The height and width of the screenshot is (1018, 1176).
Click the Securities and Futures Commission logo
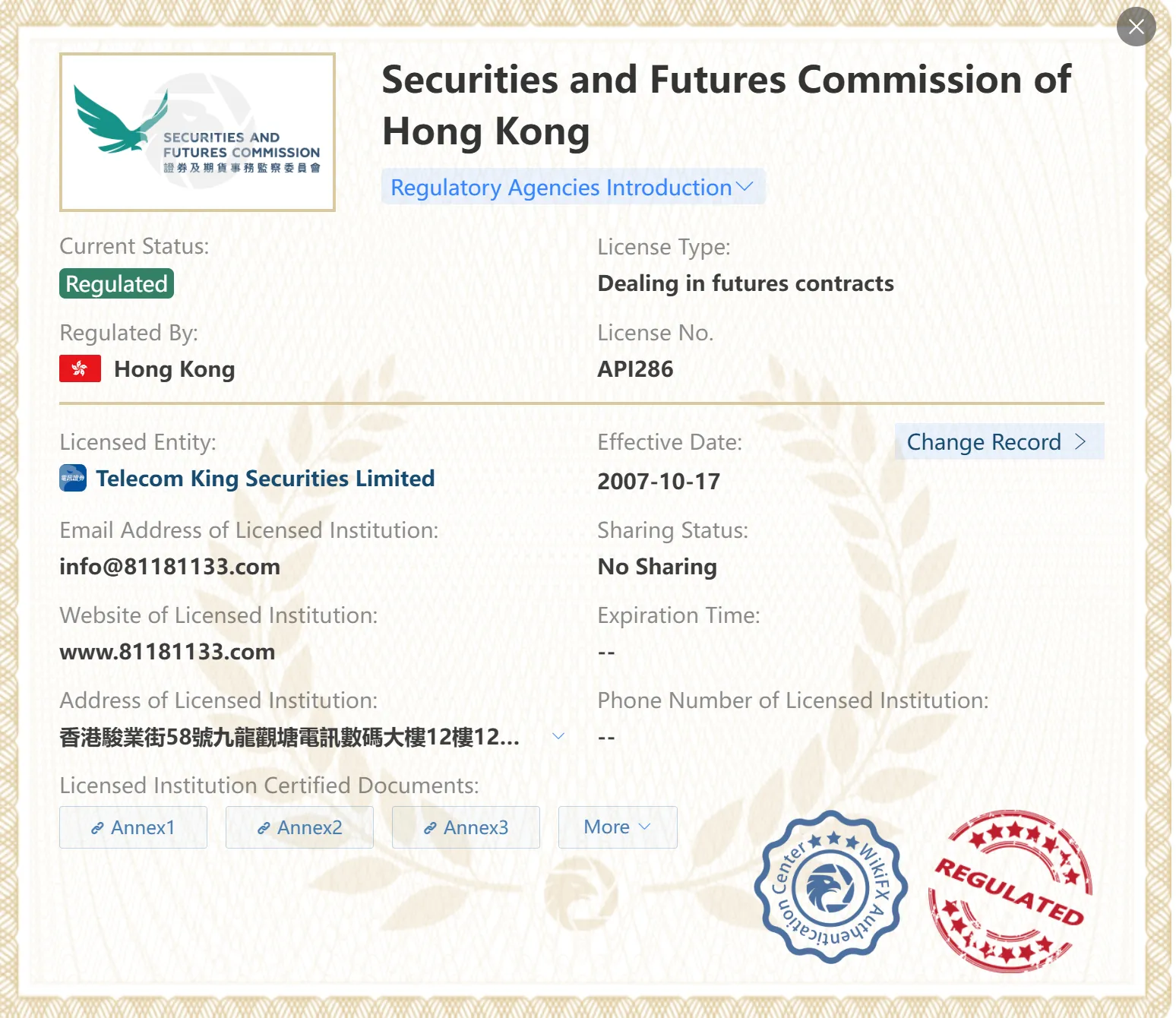198,132
